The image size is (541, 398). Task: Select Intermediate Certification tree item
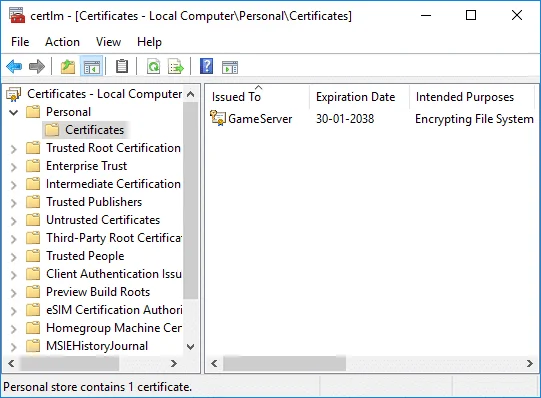pyautogui.click(x=113, y=184)
